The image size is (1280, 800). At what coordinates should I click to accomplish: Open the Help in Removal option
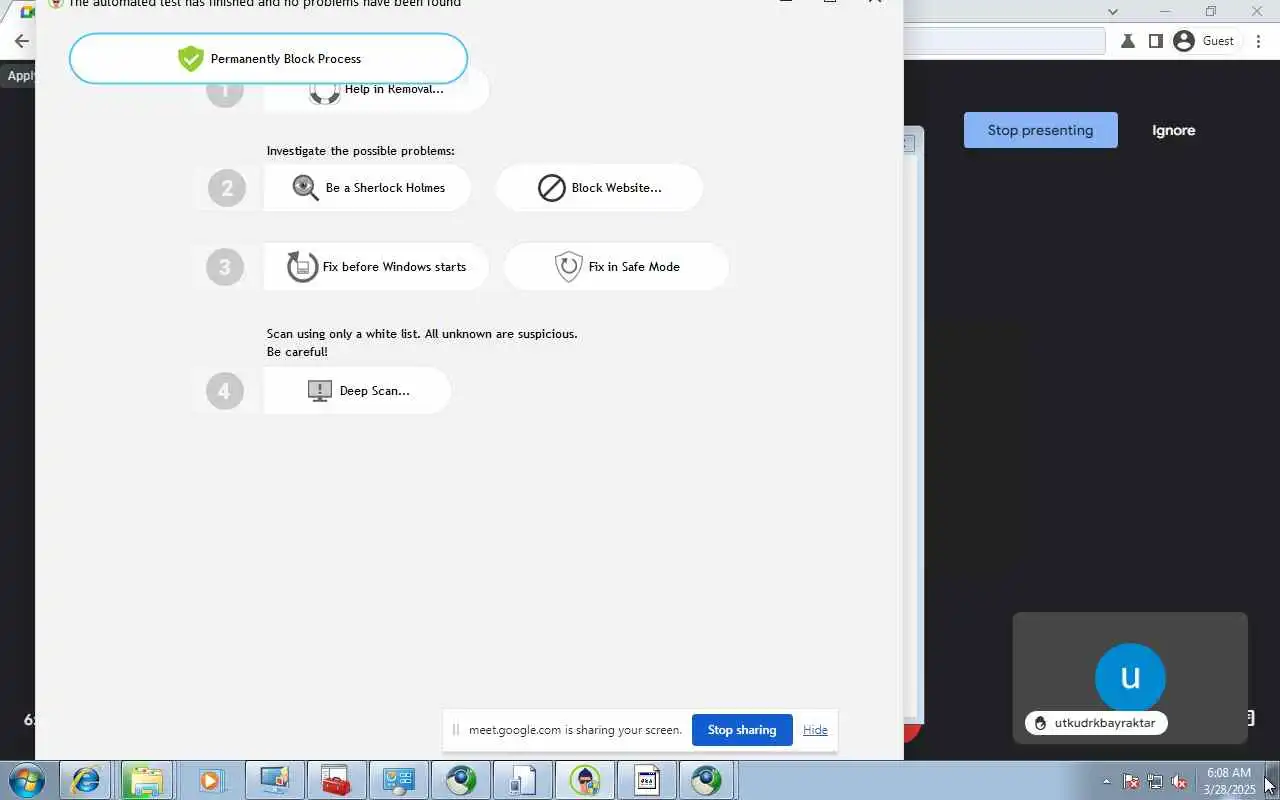[x=376, y=90]
